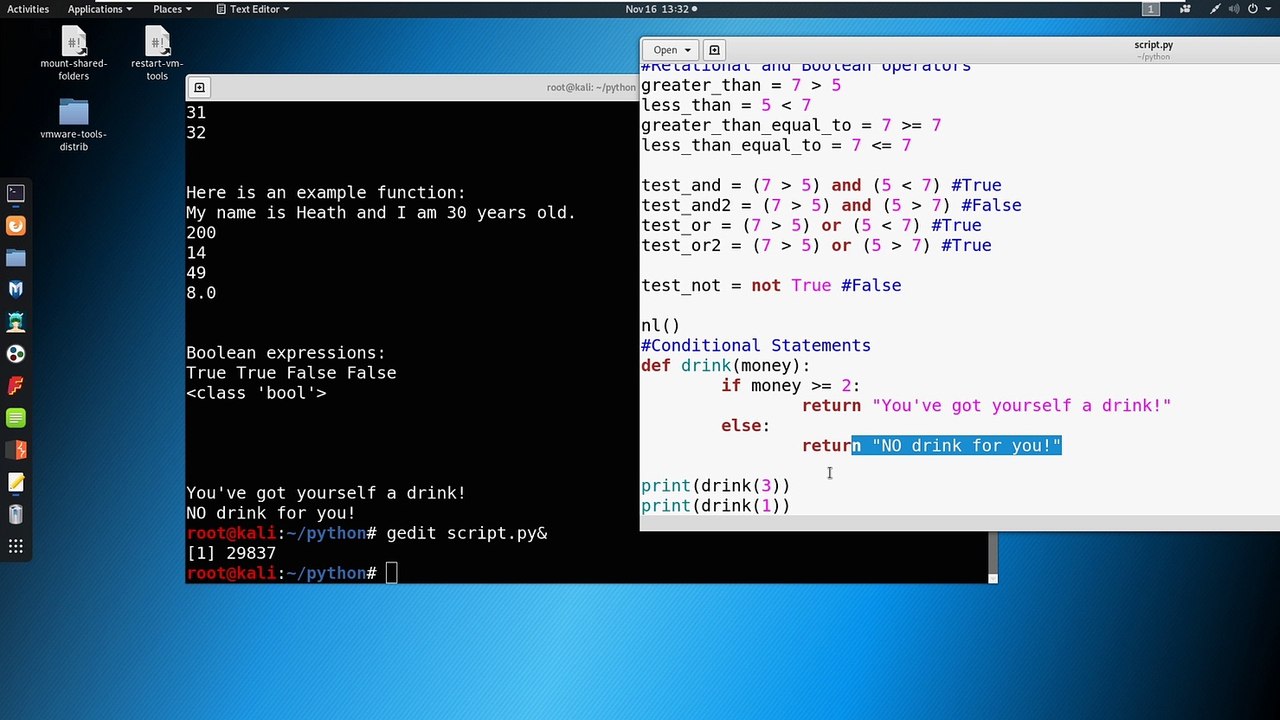This screenshot has width=1280, height=720.
Task: Click the greater_than_equal_to line
Action: click(x=791, y=126)
